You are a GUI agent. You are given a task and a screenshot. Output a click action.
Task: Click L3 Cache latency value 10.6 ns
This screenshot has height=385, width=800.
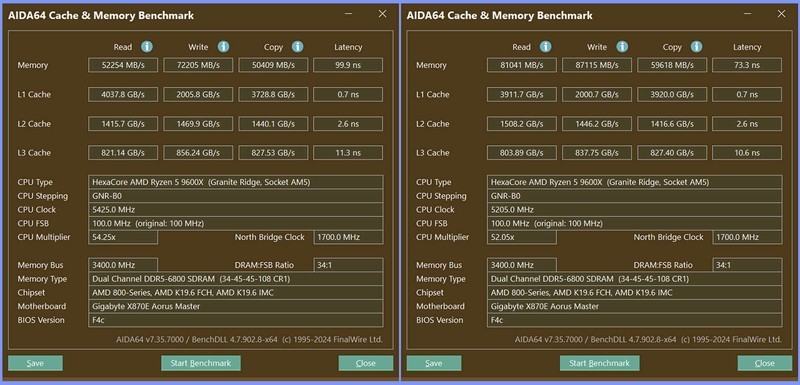[747, 153]
